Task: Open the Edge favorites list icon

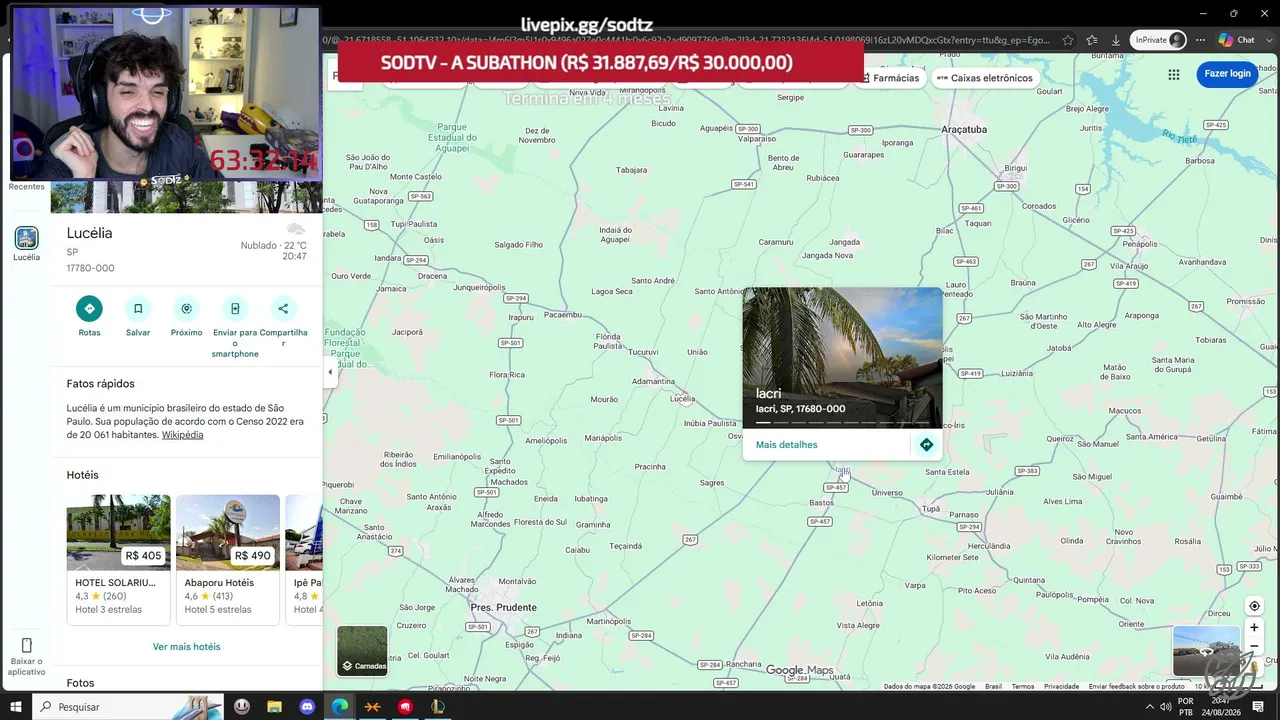Action: (1092, 40)
